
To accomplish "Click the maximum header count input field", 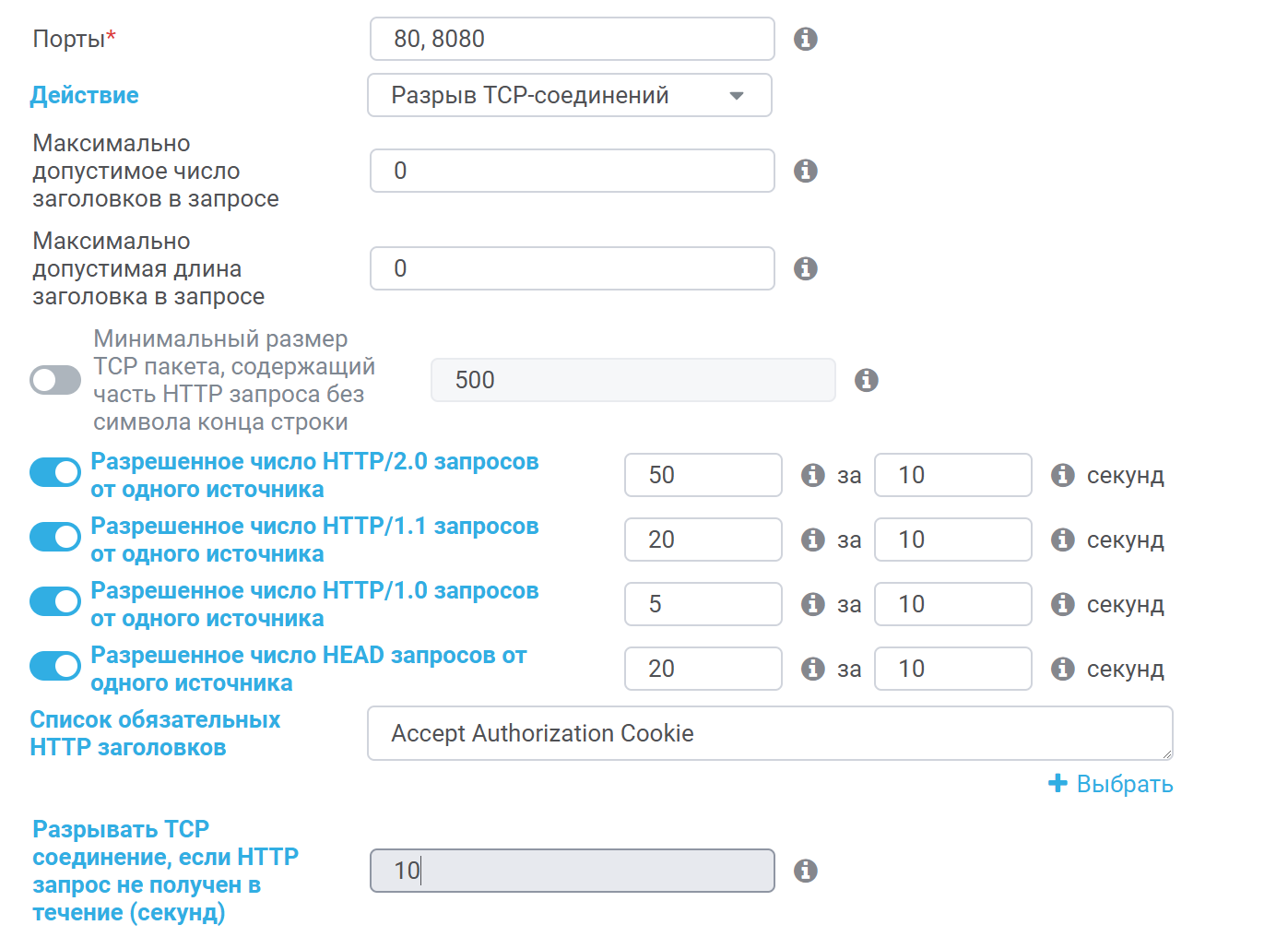I will point(572,171).
